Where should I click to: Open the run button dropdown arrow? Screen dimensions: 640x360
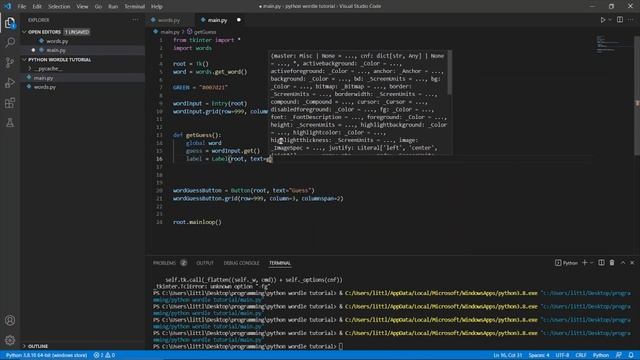click(x=610, y=20)
